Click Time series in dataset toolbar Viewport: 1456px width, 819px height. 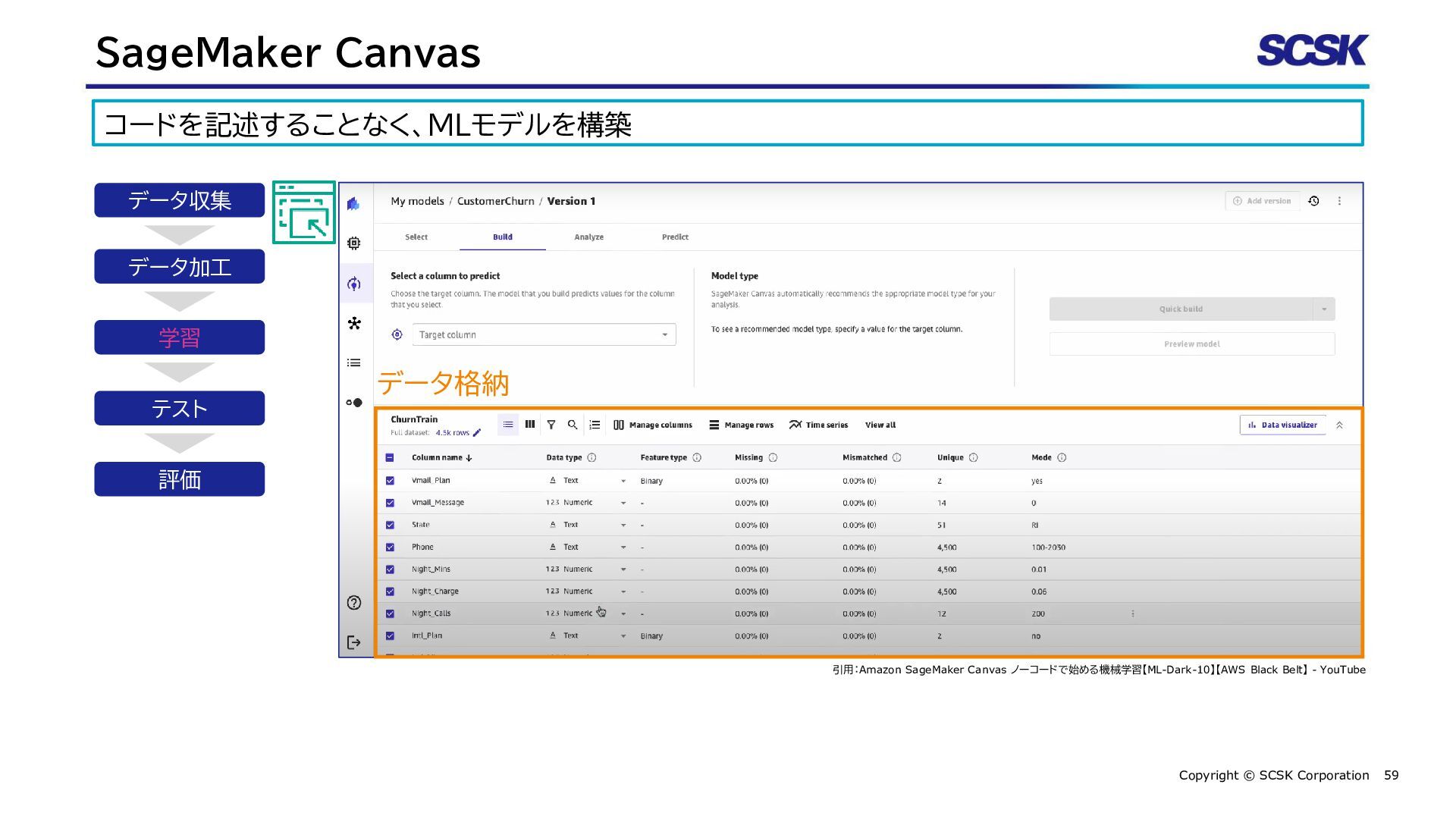click(818, 425)
